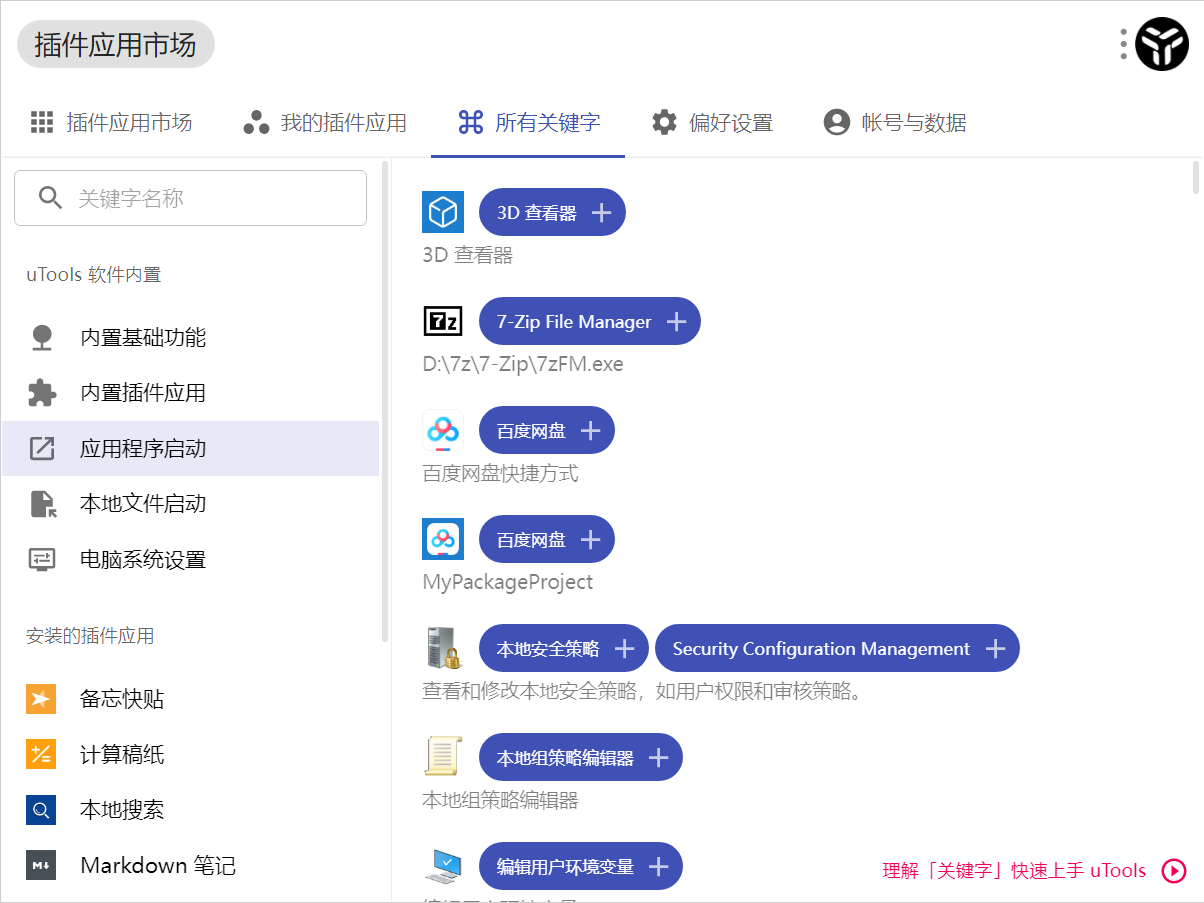Click the uTools logo in top corner

pos(1162,44)
